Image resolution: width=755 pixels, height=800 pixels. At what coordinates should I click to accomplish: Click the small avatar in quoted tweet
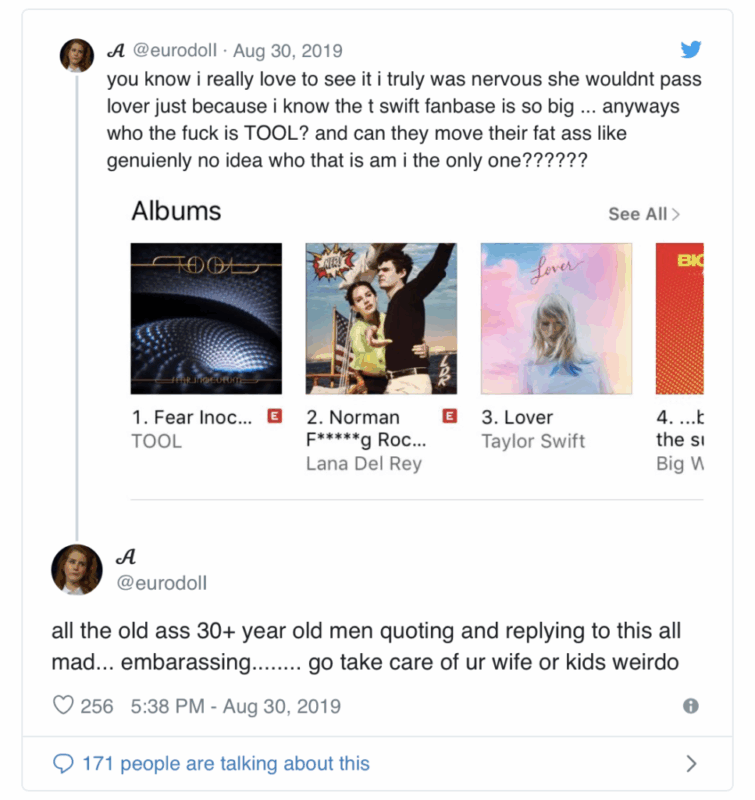pos(77,56)
